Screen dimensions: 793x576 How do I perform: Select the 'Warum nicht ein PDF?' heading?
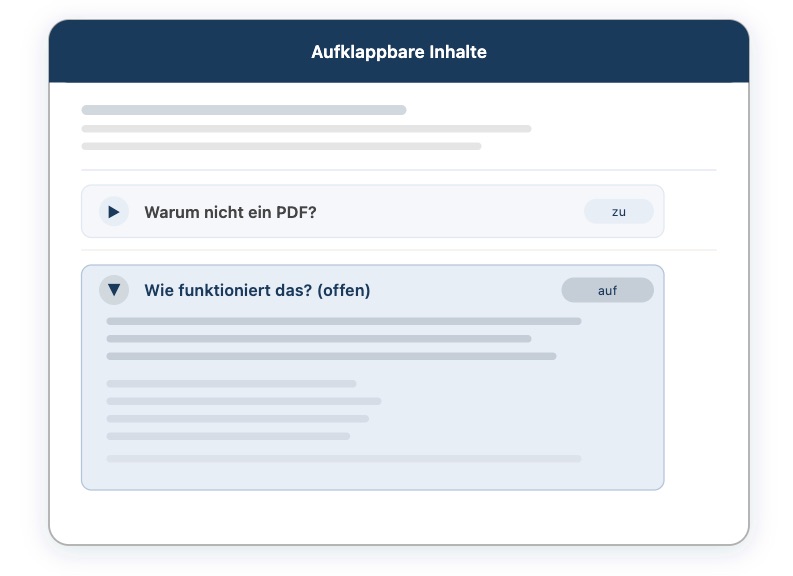(x=230, y=212)
